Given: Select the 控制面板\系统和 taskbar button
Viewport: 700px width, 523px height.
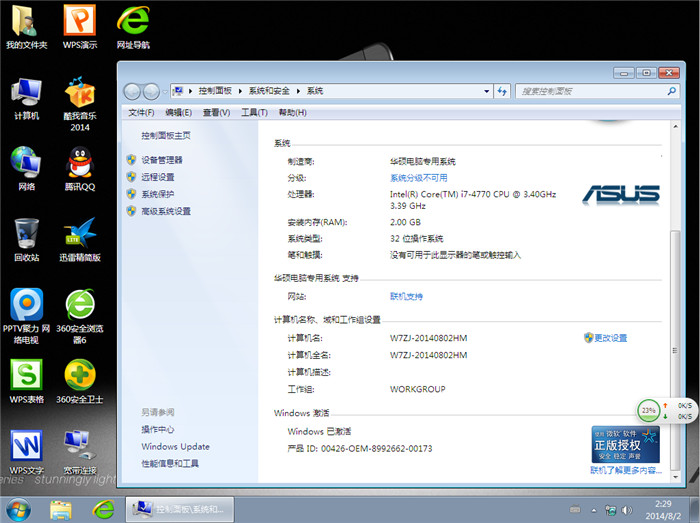Looking at the screenshot, I should click(179, 509).
